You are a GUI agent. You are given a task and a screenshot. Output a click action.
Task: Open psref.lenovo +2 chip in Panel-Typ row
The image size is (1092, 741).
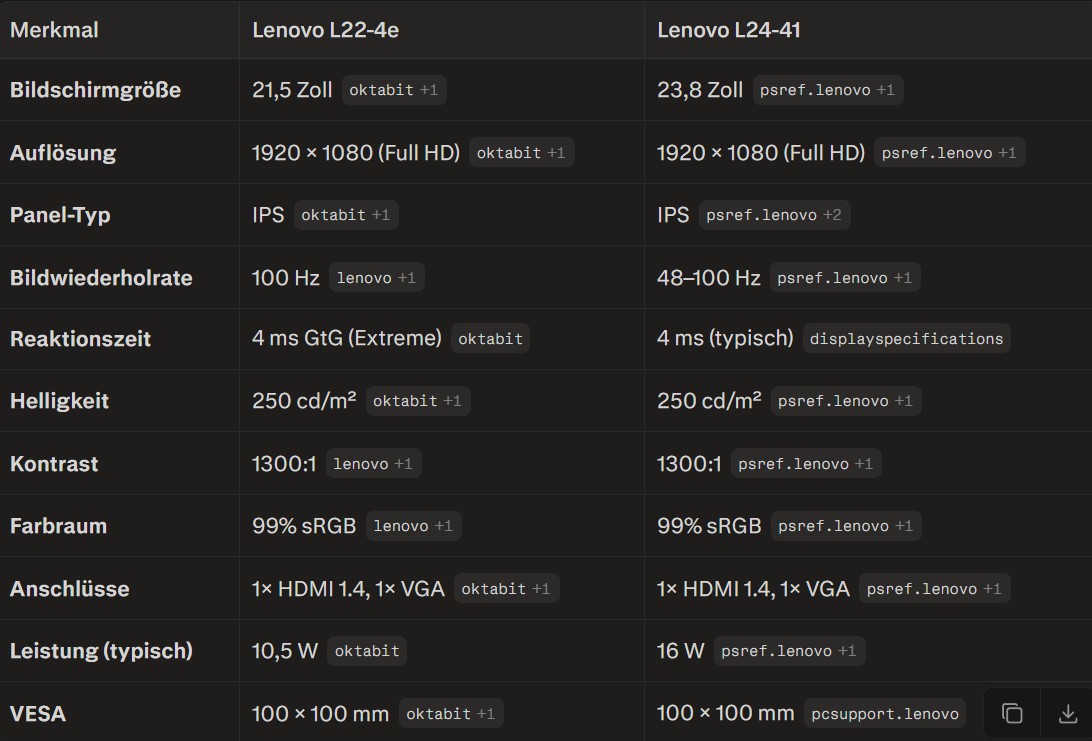pyautogui.click(x=774, y=214)
